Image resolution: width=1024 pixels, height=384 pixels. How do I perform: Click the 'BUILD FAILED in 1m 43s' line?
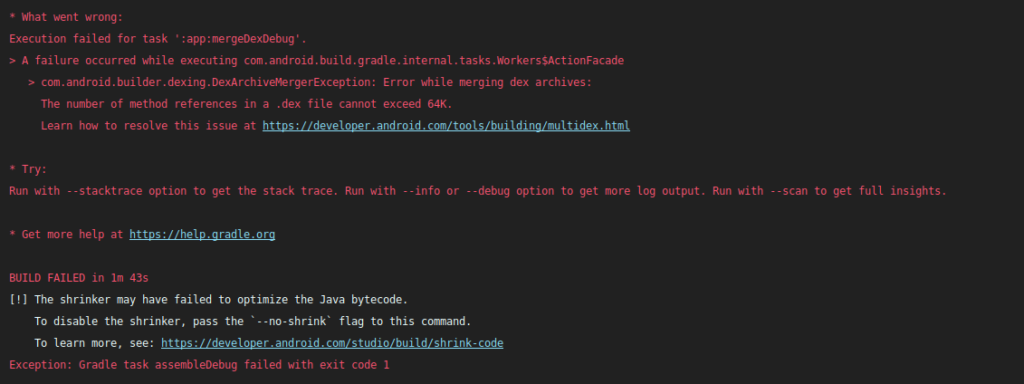pos(79,278)
